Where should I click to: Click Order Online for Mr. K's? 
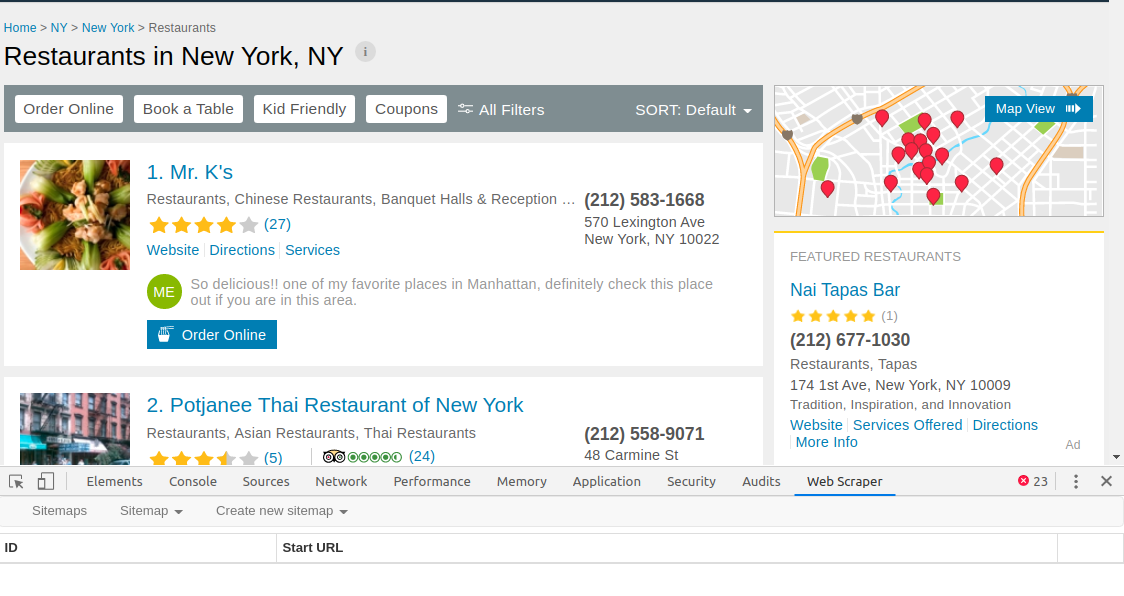[211, 334]
